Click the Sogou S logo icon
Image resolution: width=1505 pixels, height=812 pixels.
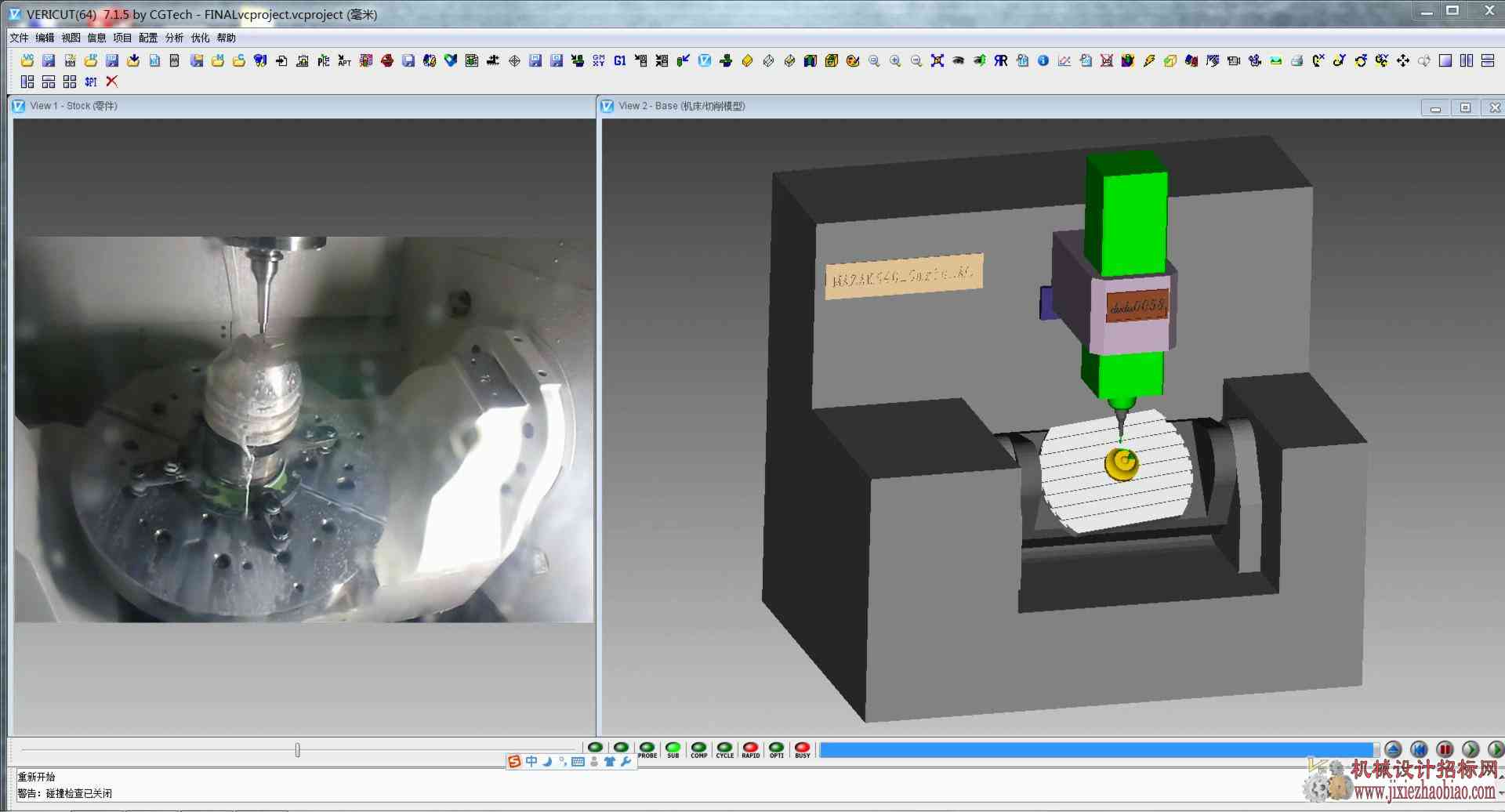(x=514, y=761)
